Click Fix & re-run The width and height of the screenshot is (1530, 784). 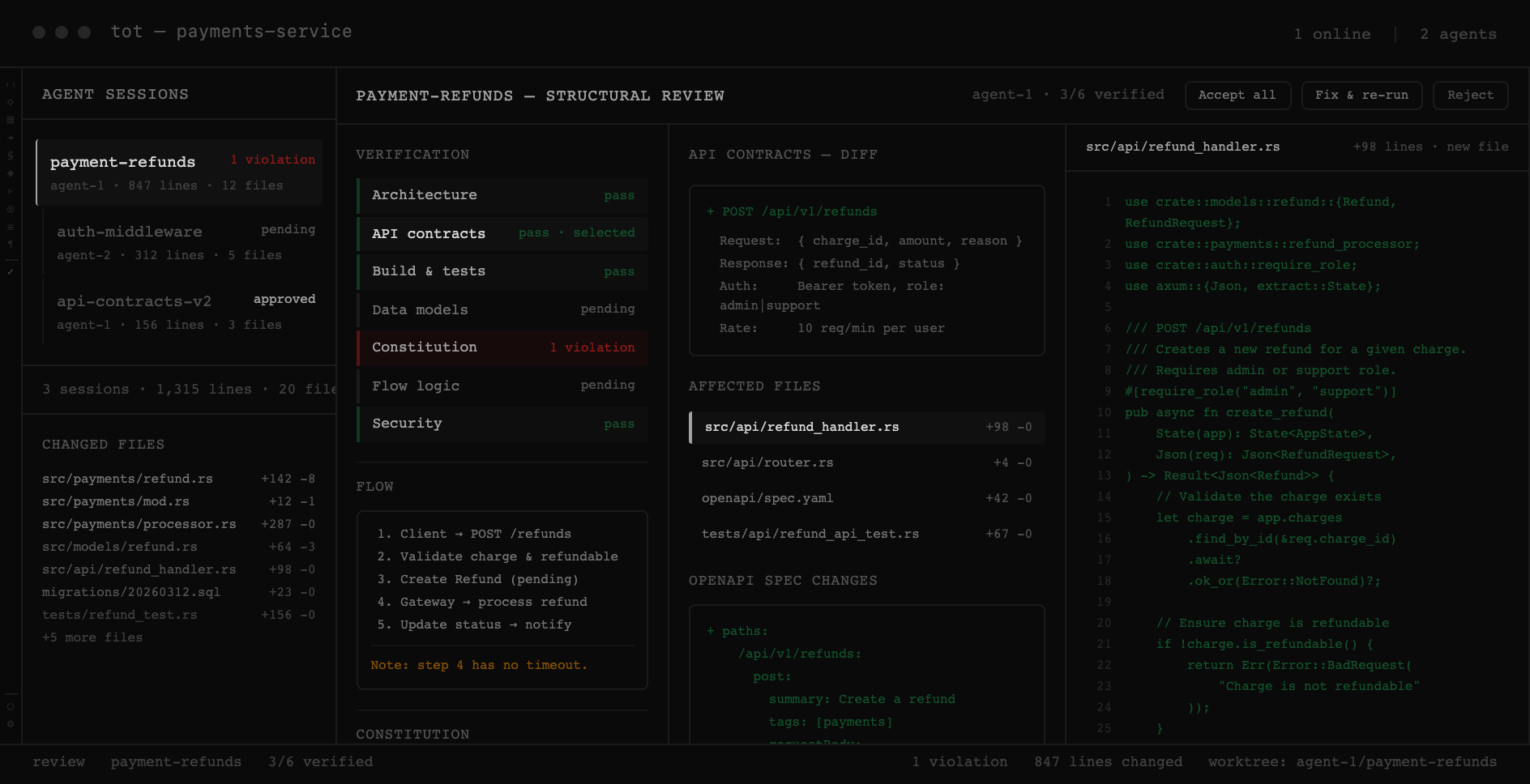(x=1361, y=95)
